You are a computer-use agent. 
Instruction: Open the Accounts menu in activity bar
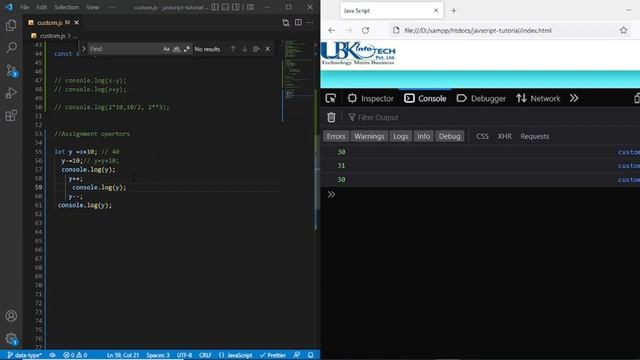pyautogui.click(x=11, y=316)
